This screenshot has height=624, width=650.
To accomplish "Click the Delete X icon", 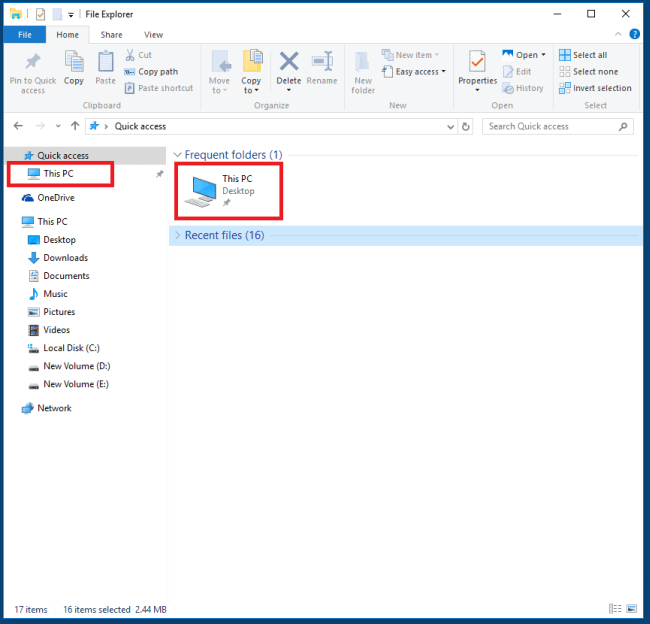I will pyautogui.click(x=289, y=61).
